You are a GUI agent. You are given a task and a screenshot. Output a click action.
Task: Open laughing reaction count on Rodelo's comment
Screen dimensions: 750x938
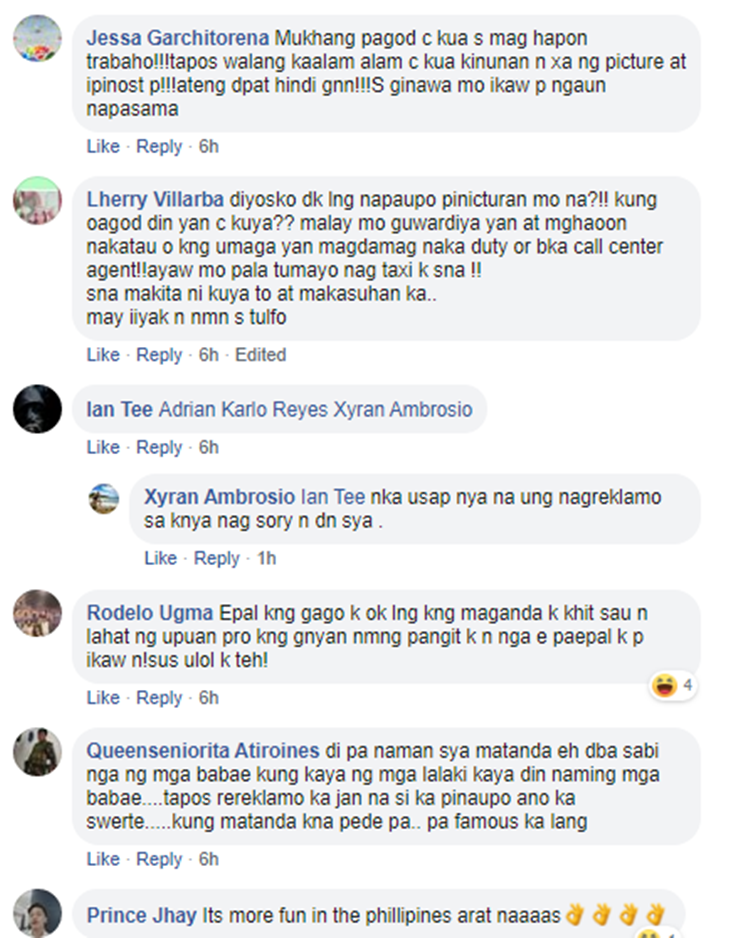click(x=673, y=685)
